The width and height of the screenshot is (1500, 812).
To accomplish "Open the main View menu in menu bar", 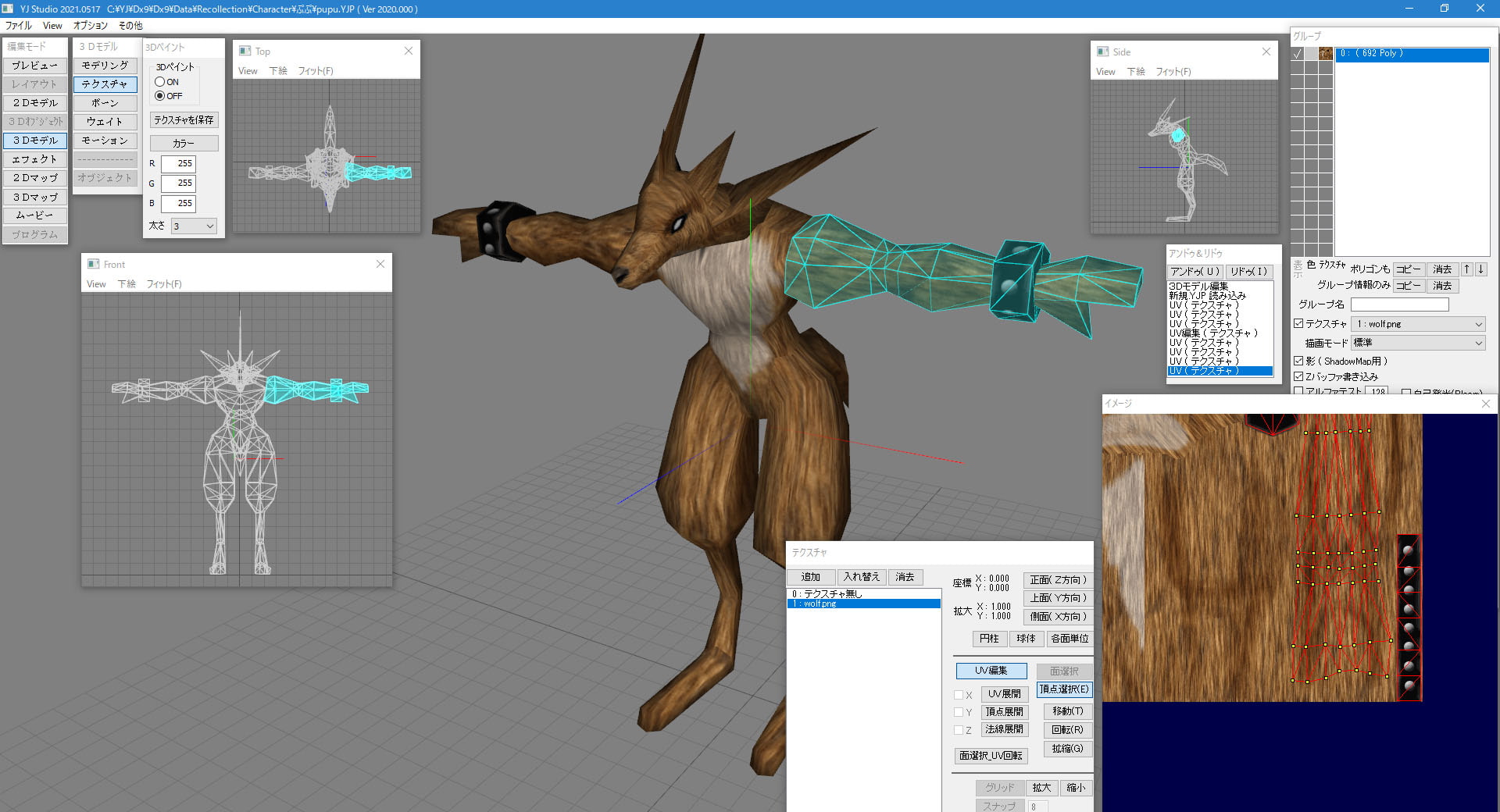I will click(x=52, y=26).
